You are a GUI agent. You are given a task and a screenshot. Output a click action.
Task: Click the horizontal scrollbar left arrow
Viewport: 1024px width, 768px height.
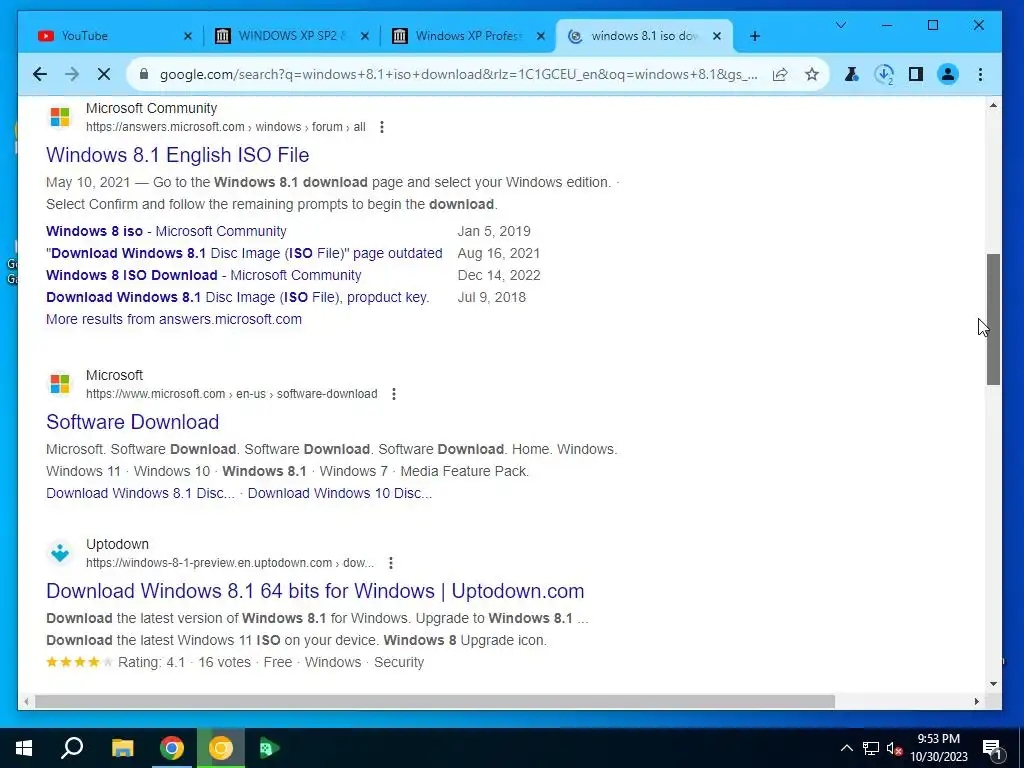pyautogui.click(x=26, y=701)
